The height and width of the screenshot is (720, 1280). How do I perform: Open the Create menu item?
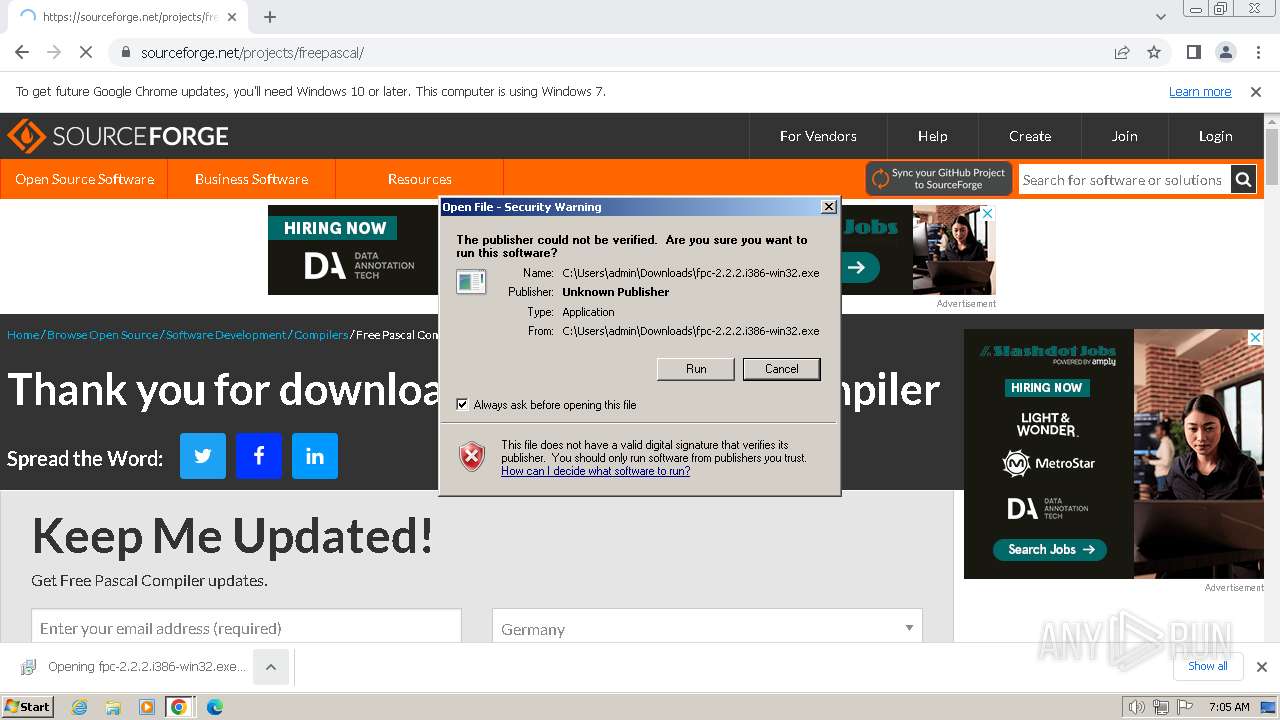click(1030, 136)
